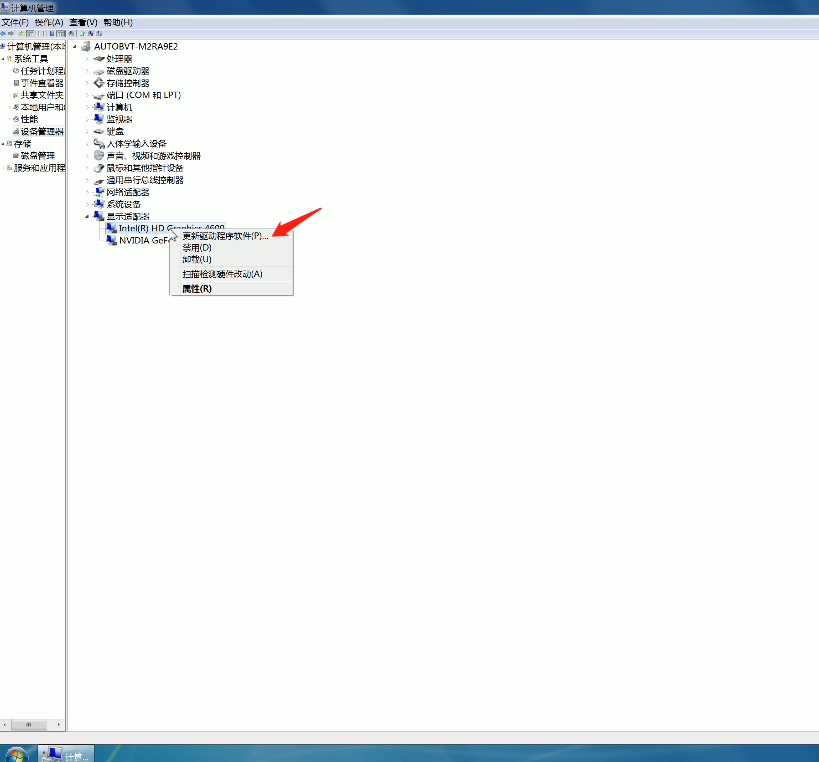
Task: Click the 监视器 monitor icon
Action: [99, 119]
